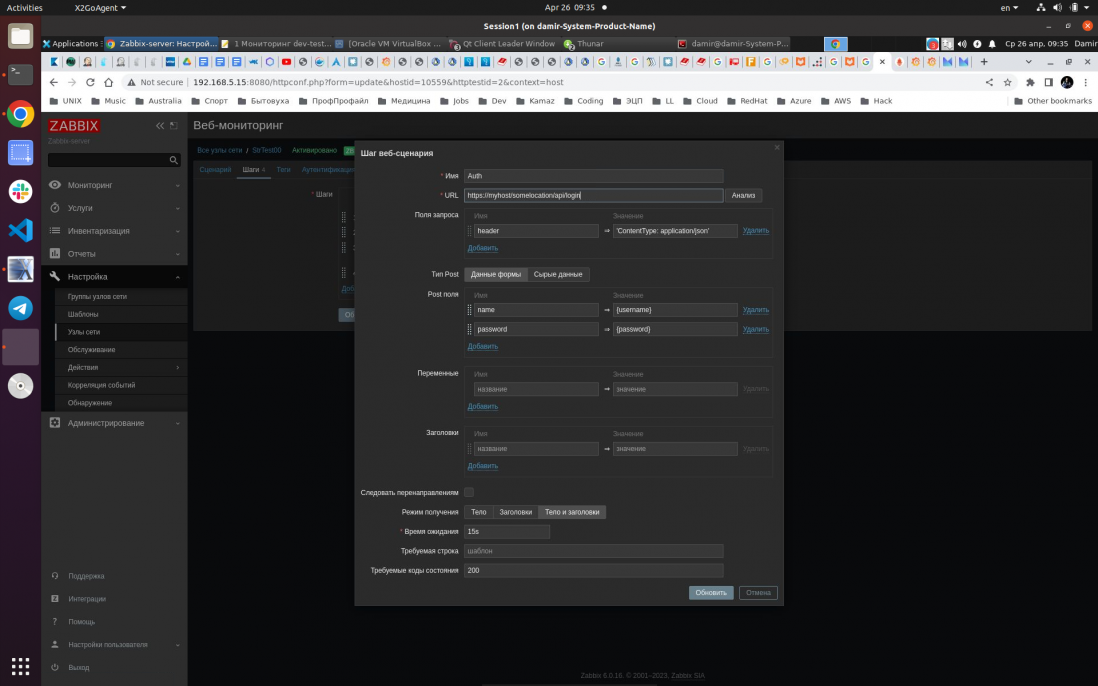Set retrieve mode to Заголовки
This screenshot has height=686, width=1098.
516,512
